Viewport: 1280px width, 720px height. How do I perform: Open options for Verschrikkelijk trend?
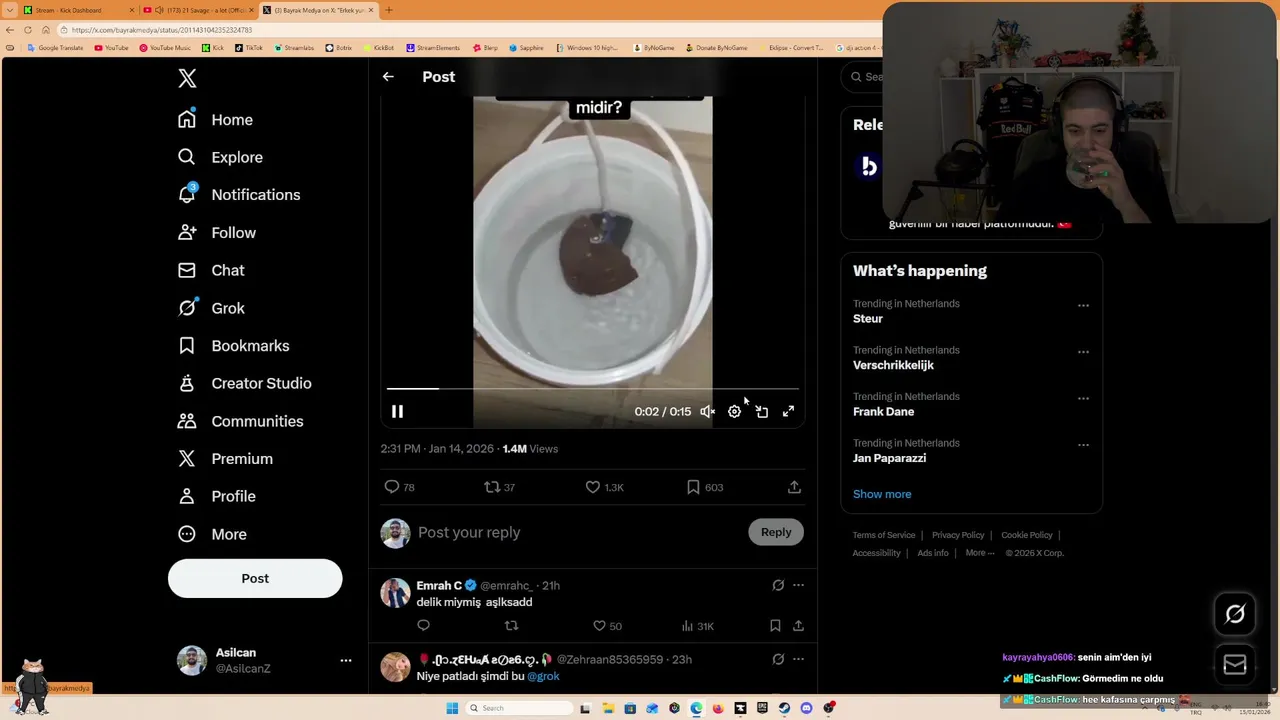click(x=1083, y=352)
